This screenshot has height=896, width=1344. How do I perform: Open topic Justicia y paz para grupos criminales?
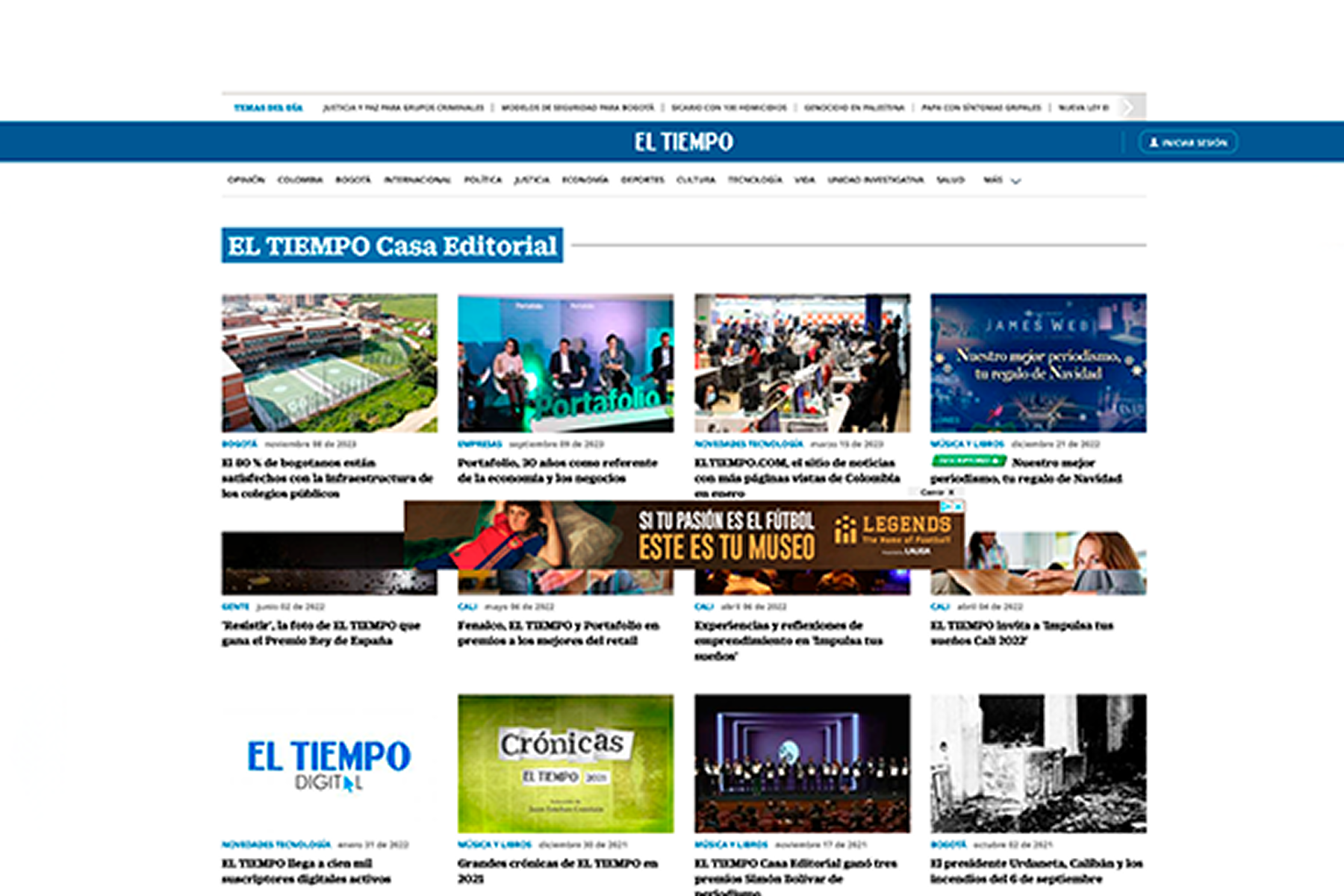click(x=403, y=108)
